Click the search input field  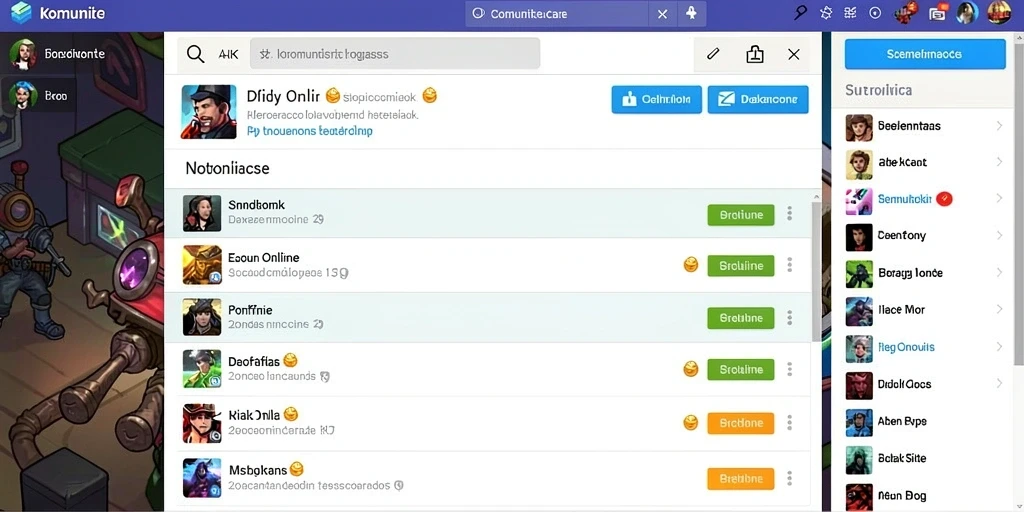[x=394, y=54]
